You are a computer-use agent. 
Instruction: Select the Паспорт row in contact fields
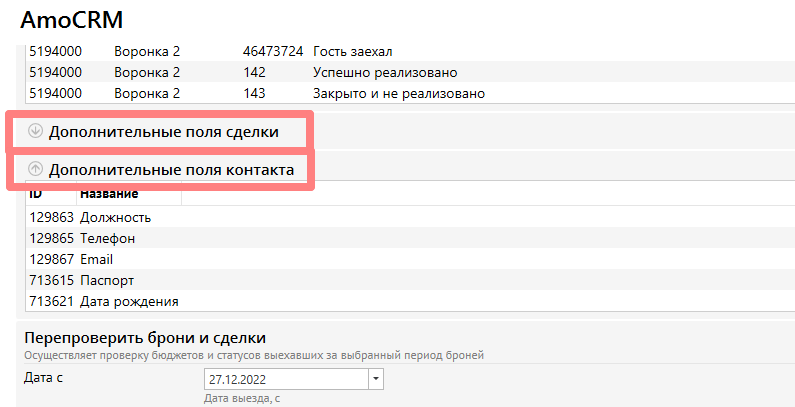(x=410, y=280)
